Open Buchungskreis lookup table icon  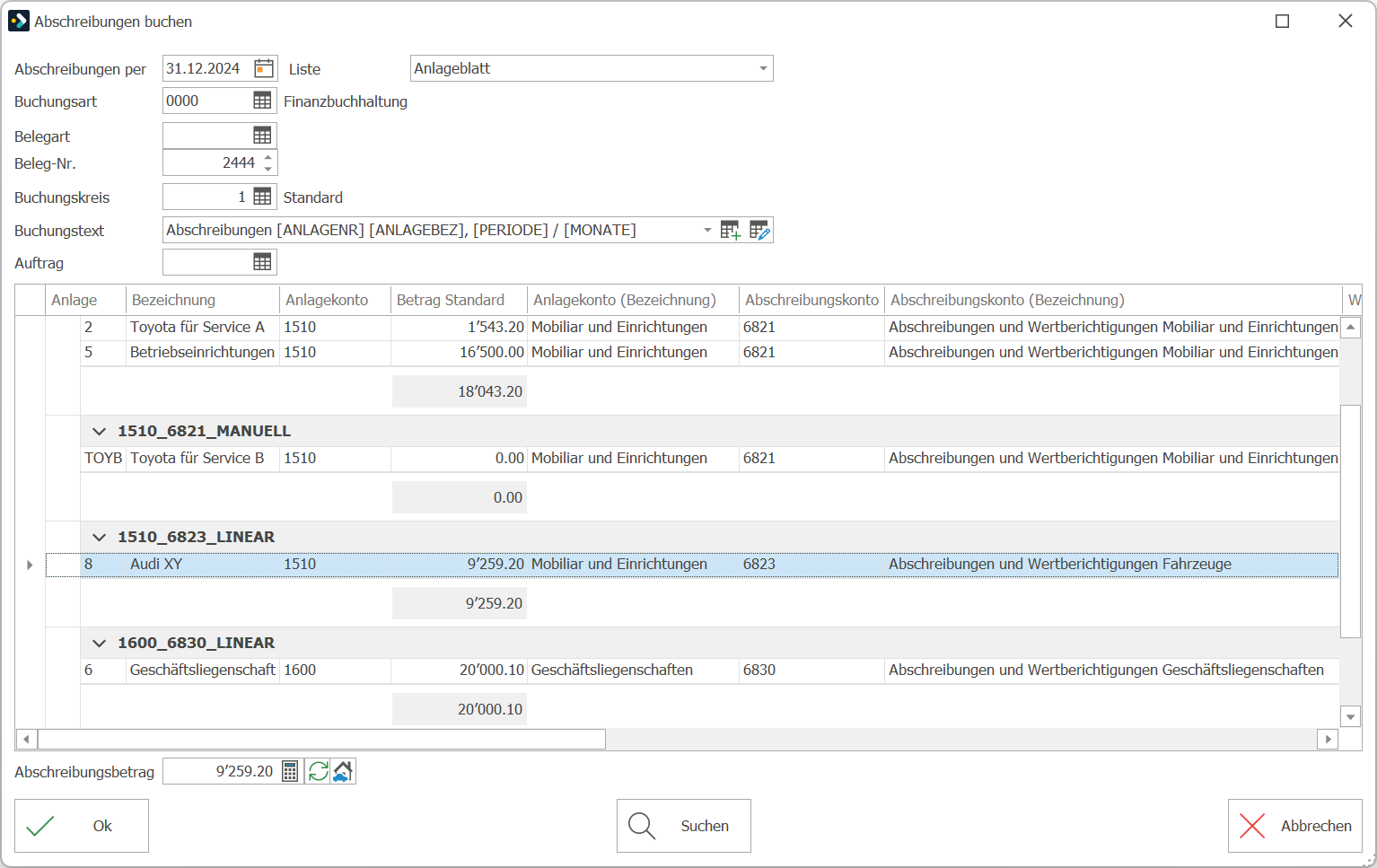(x=262, y=197)
